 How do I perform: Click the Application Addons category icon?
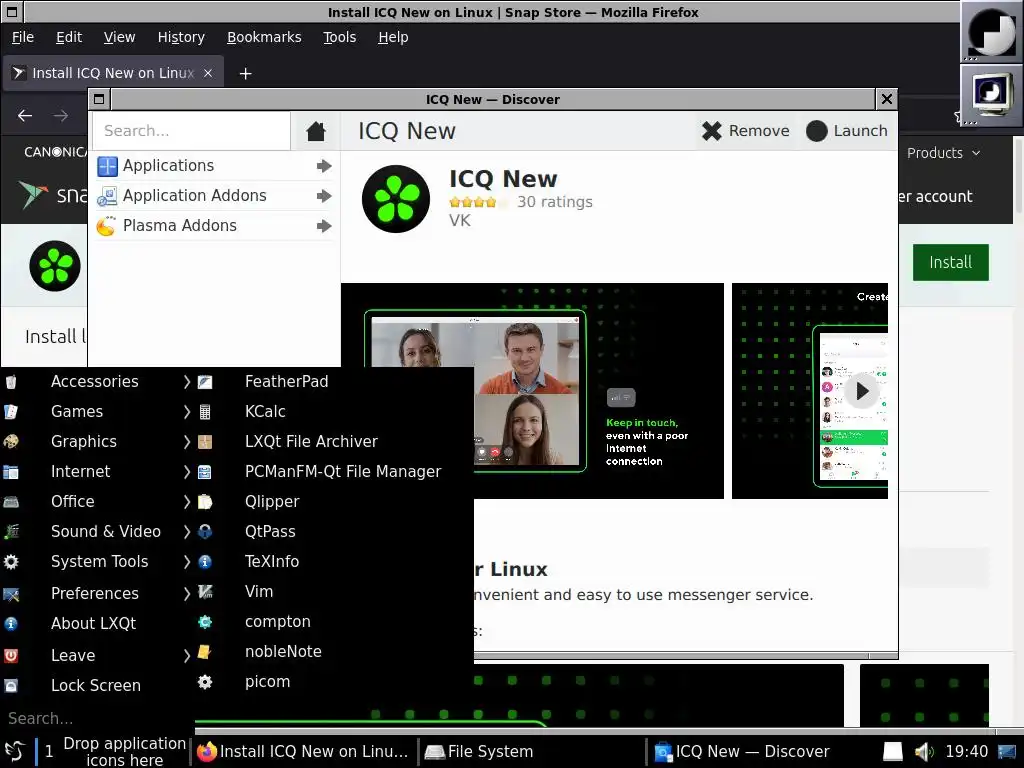tap(107, 196)
